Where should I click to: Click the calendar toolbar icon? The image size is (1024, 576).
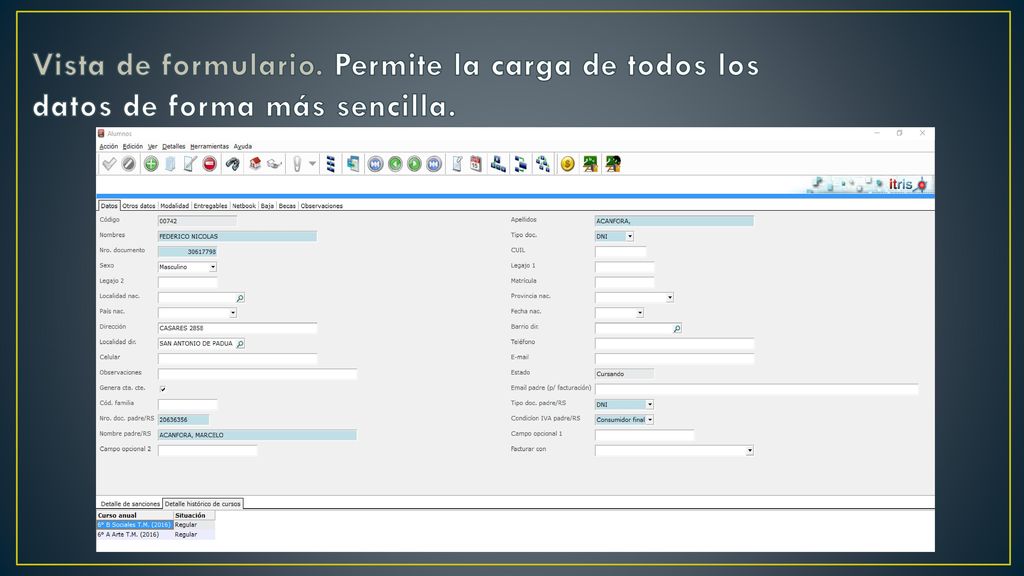click(475, 164)
